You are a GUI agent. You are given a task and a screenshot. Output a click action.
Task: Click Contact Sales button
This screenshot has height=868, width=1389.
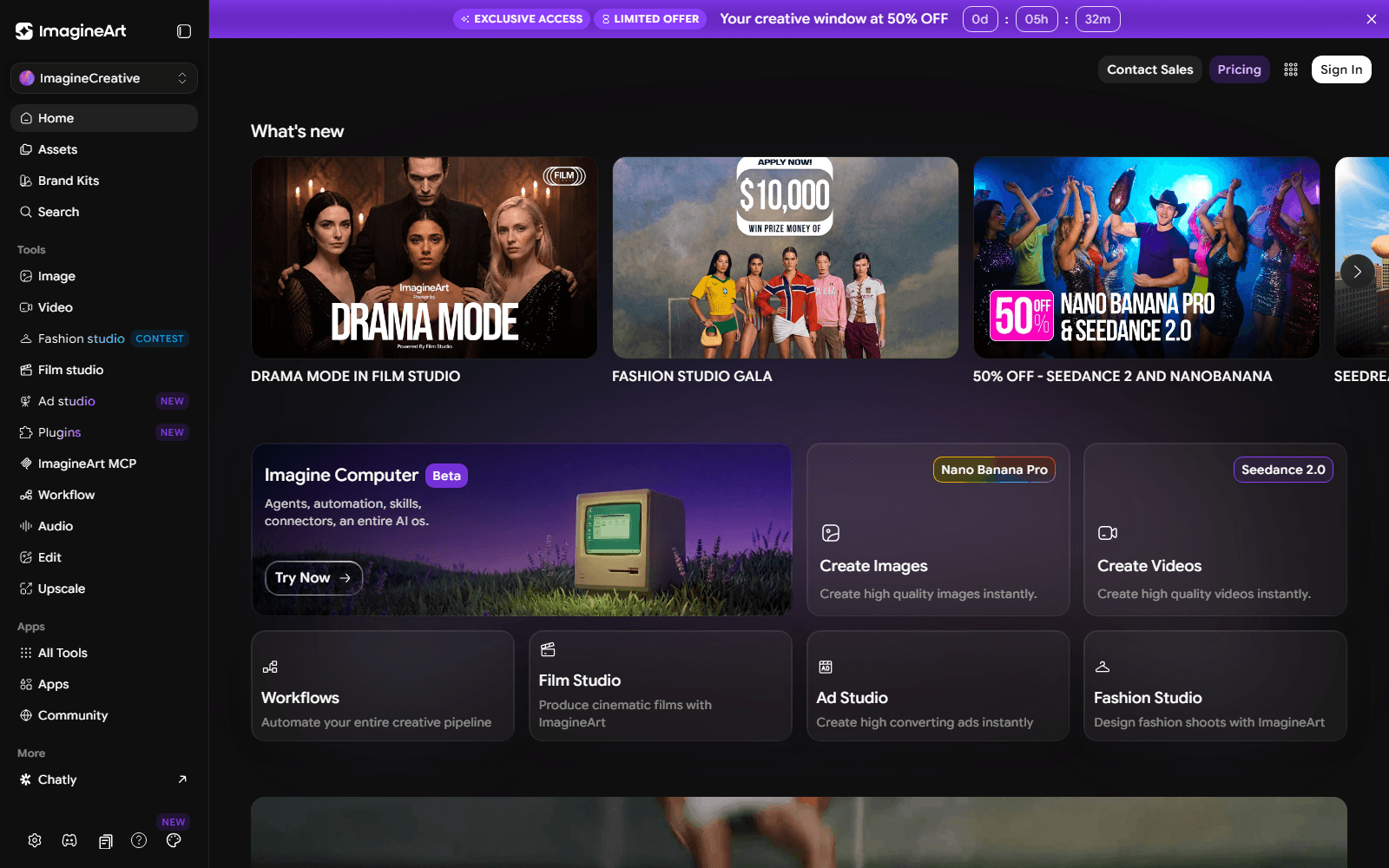(1150, 69)
